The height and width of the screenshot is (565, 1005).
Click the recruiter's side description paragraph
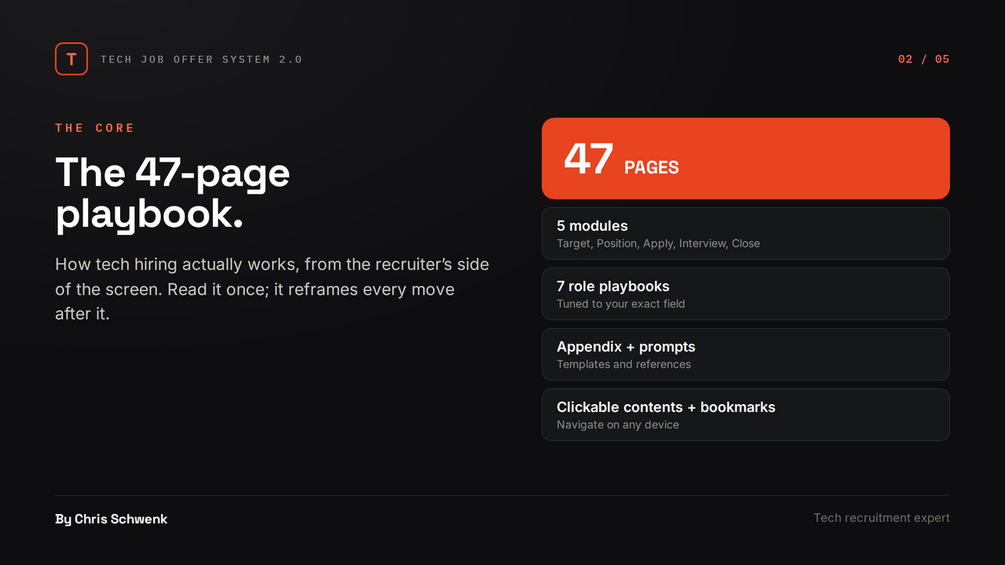click(272, 289)
